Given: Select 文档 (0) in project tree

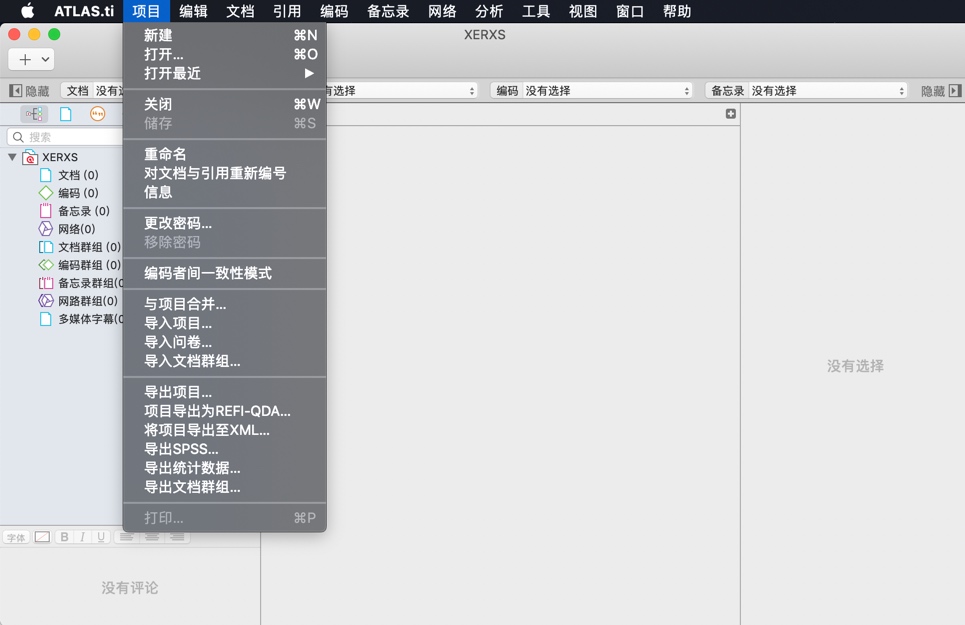Looking at the screenshot, I should pyautogui.click(x=78, y=175).
